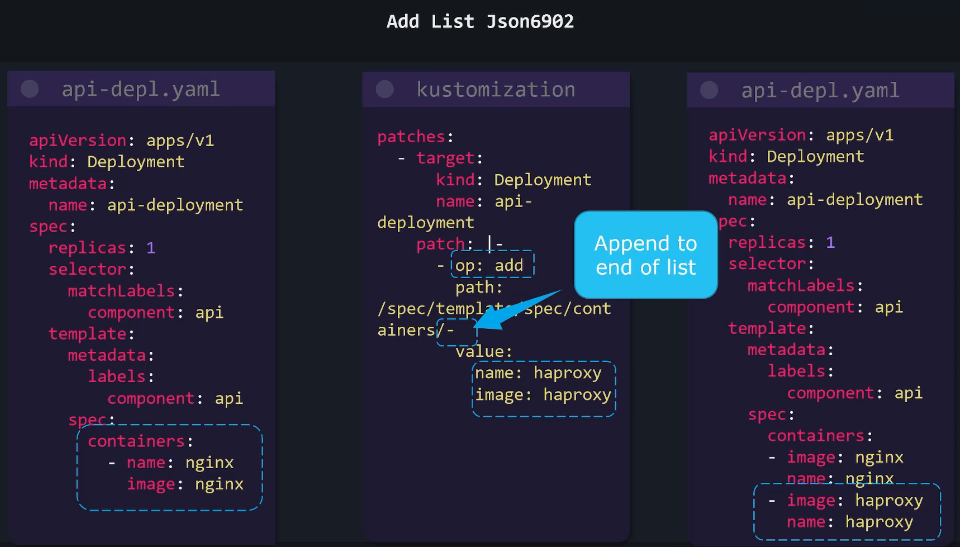This screenshot has height=547, width=960.
Task: Click 'matchLabels:' in left panel
Action: pos(126,290)
